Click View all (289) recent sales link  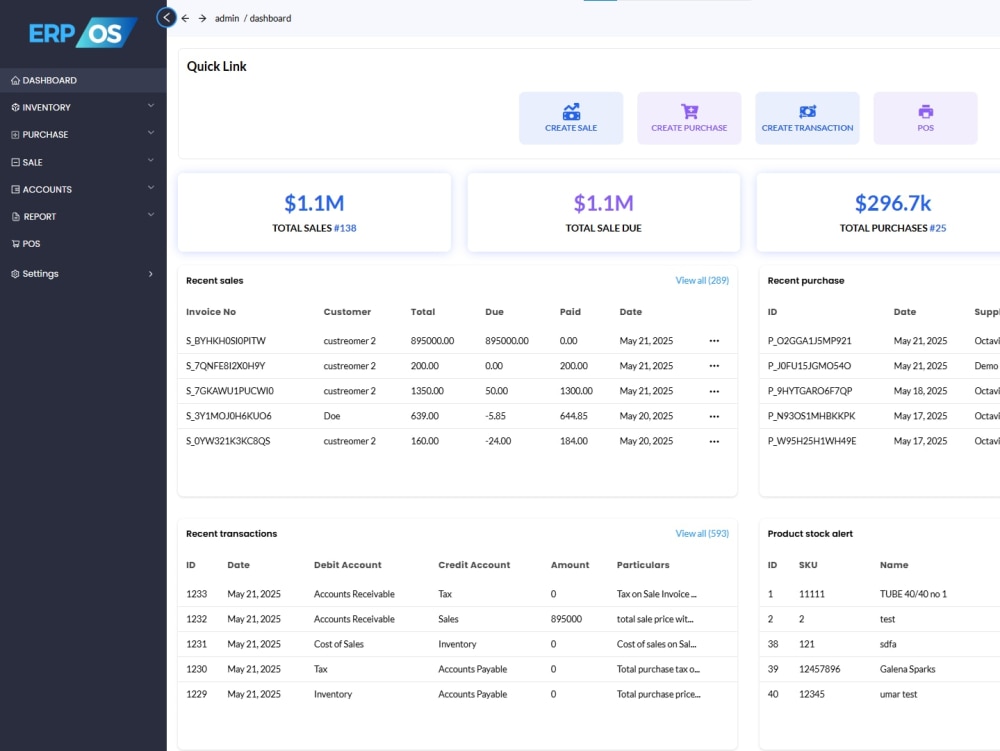point(702,281)
